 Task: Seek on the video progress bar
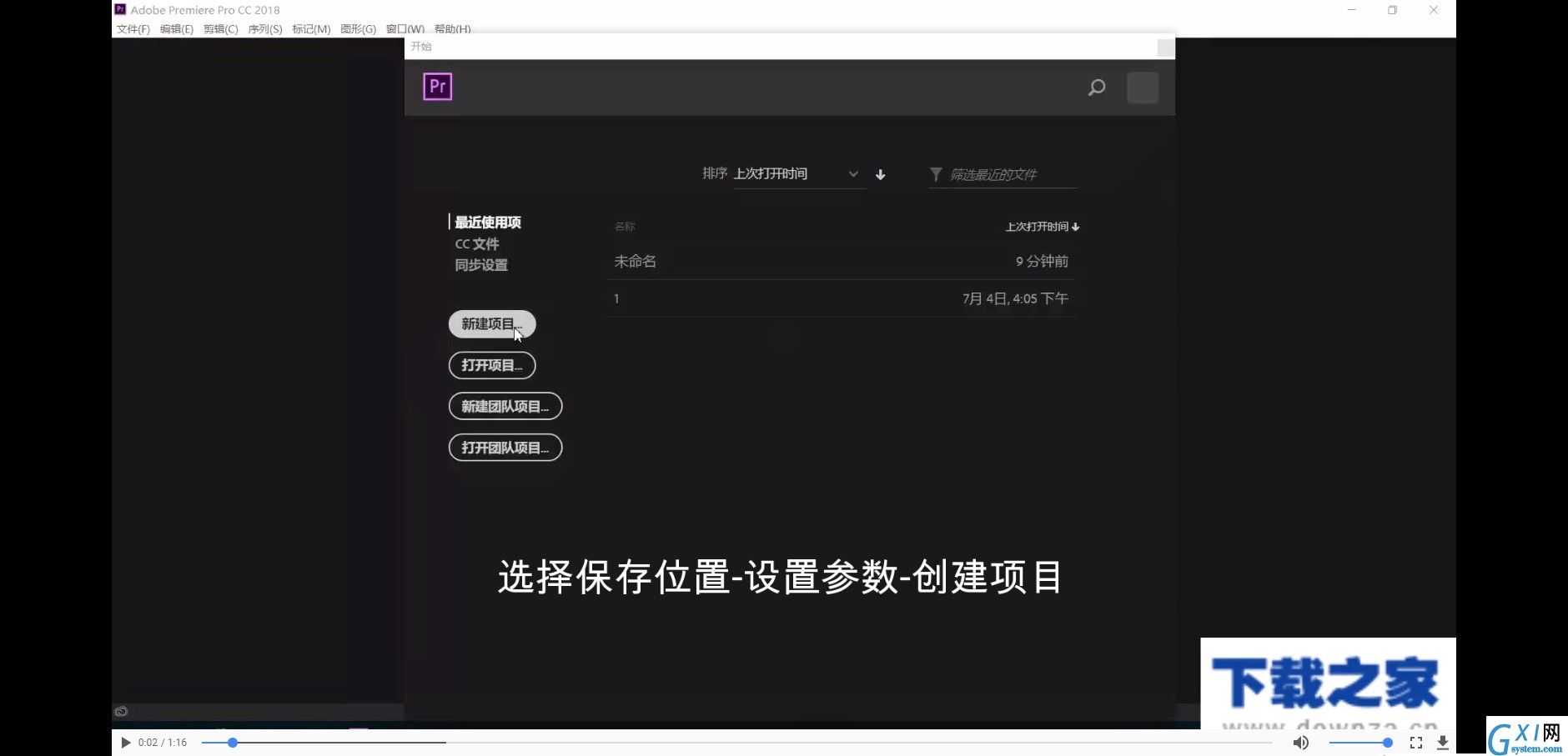(737, 742)
